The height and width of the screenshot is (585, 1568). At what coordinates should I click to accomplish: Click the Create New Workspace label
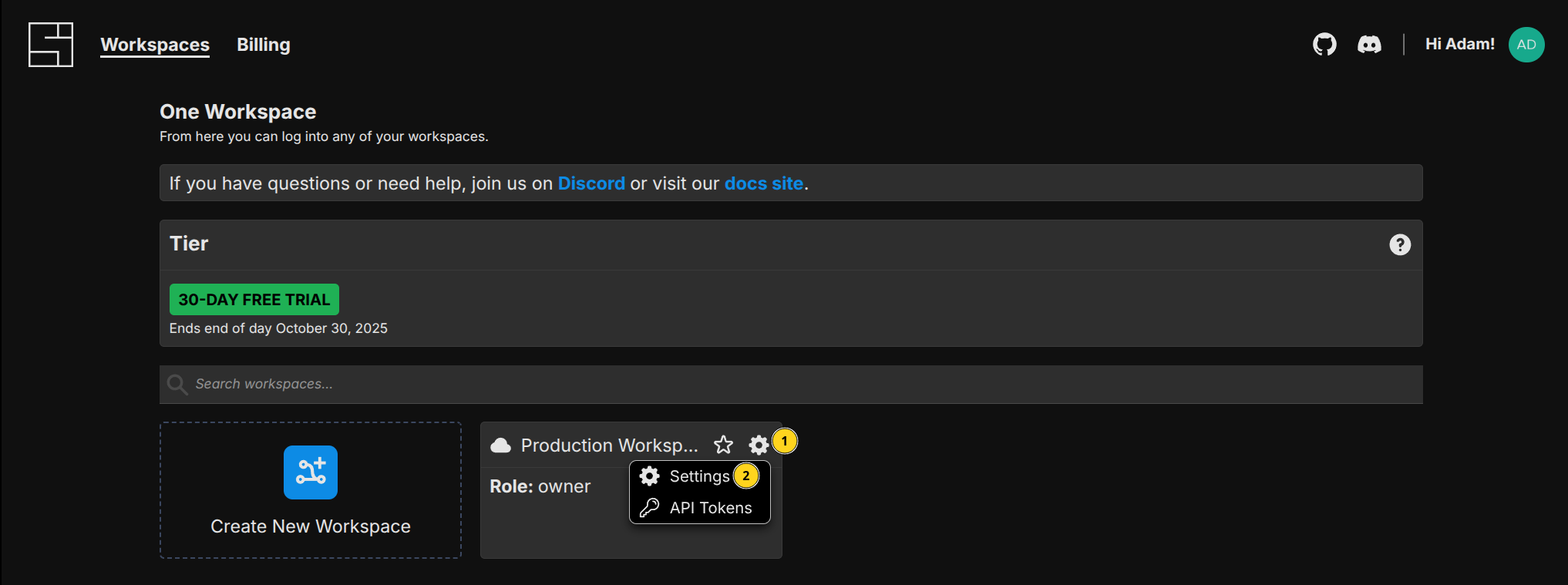(x=310, y=526)
